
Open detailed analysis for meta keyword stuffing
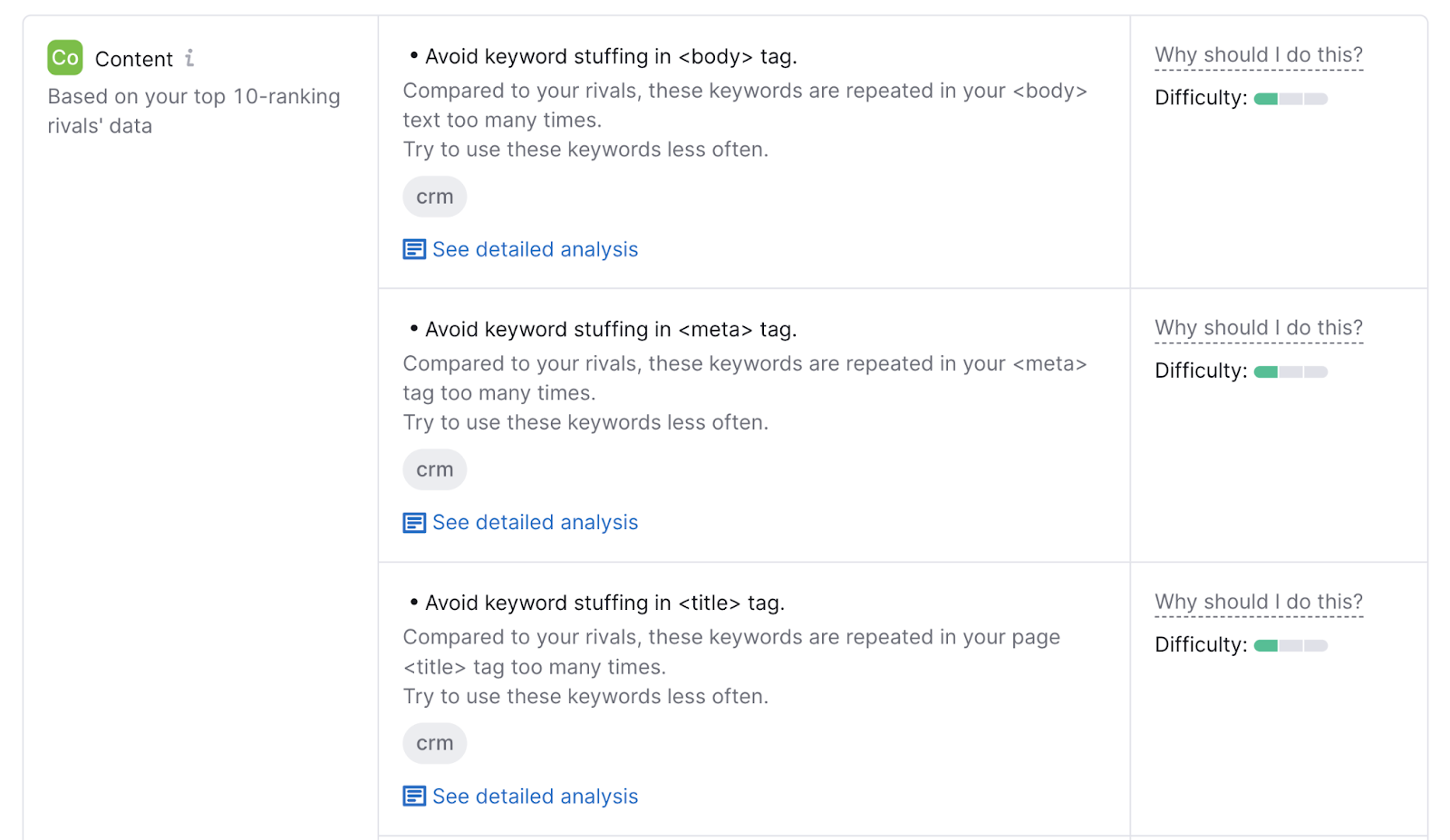(x=535, y=522)
